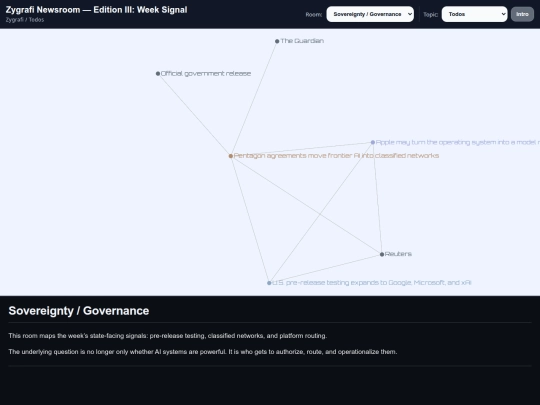540x405 pixels.
Task: Open the Topic dropdown showing Todos
Action: click(x=474, y=14)
